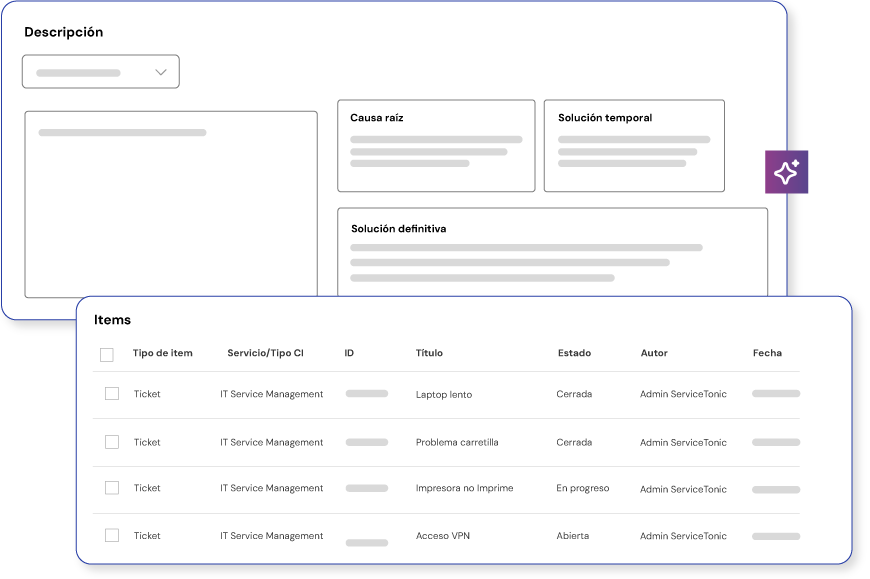Click Admin ServiceTonic in the Acceso VPN row

683,536
